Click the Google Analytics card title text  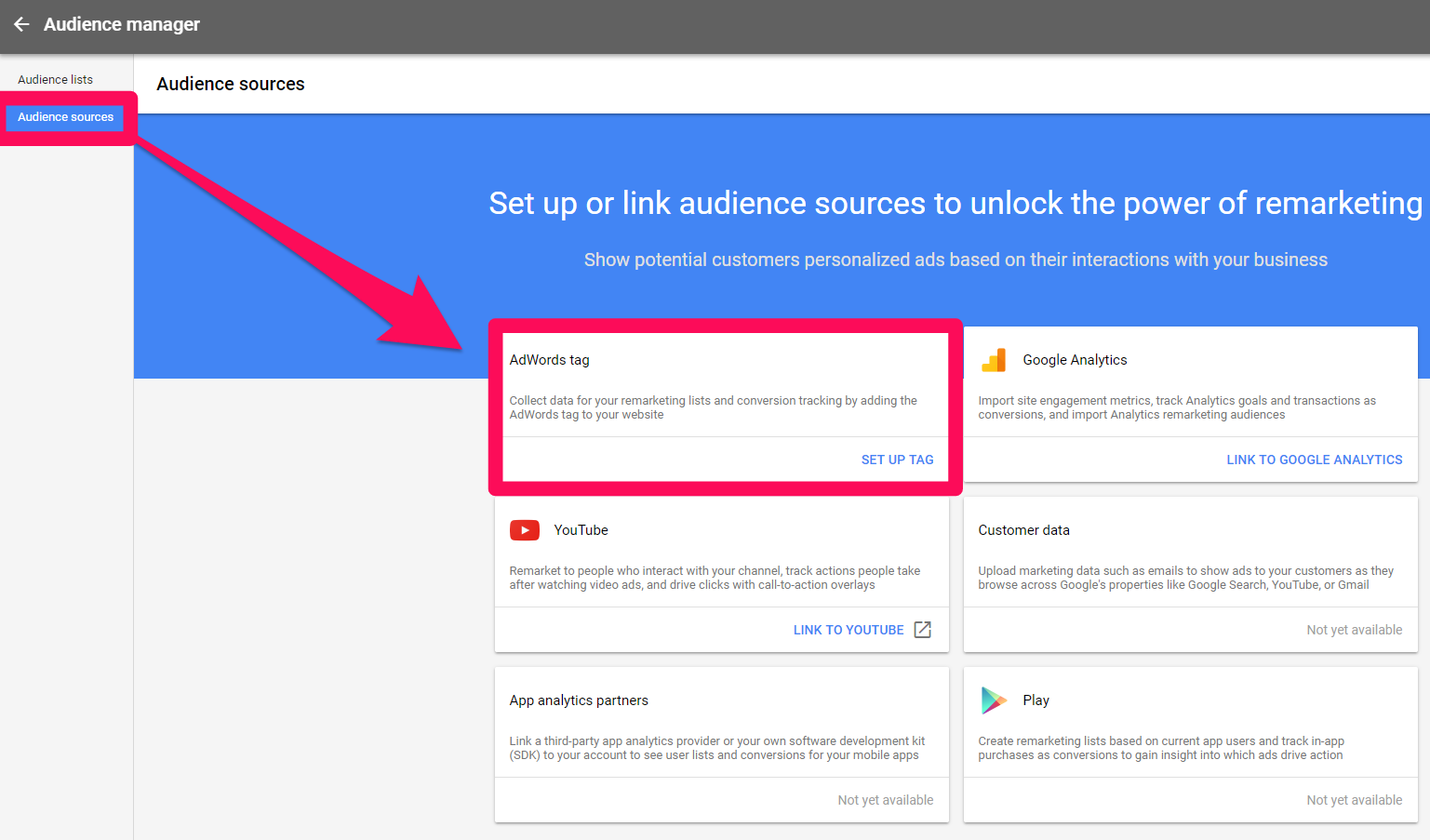(x=1075, y=360)
